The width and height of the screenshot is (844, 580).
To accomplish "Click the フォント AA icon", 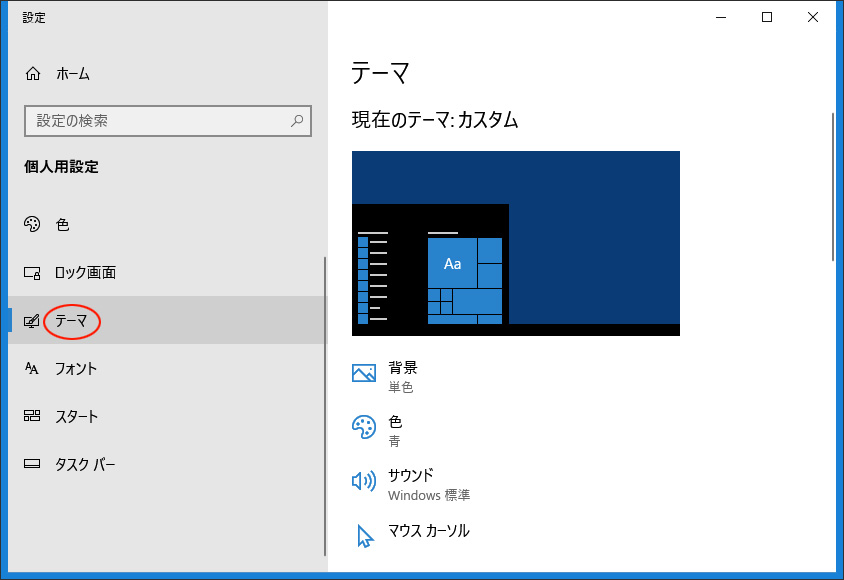I will pyautogui.click(x=32, y=369).
